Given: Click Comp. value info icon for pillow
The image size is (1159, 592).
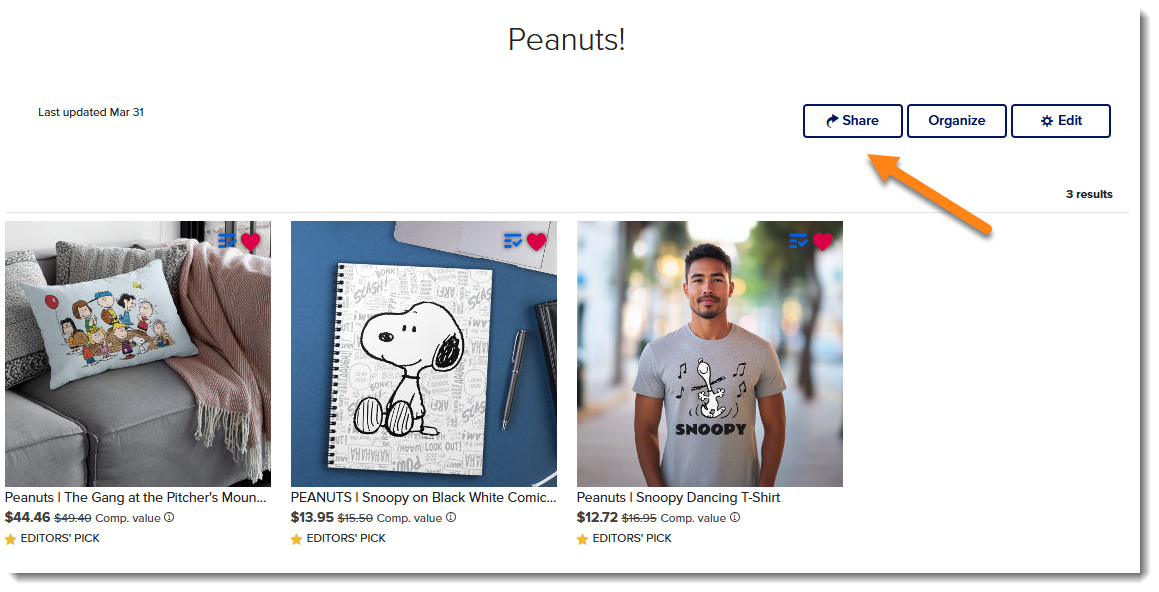Looking at the screenshot, I should 169,517.
